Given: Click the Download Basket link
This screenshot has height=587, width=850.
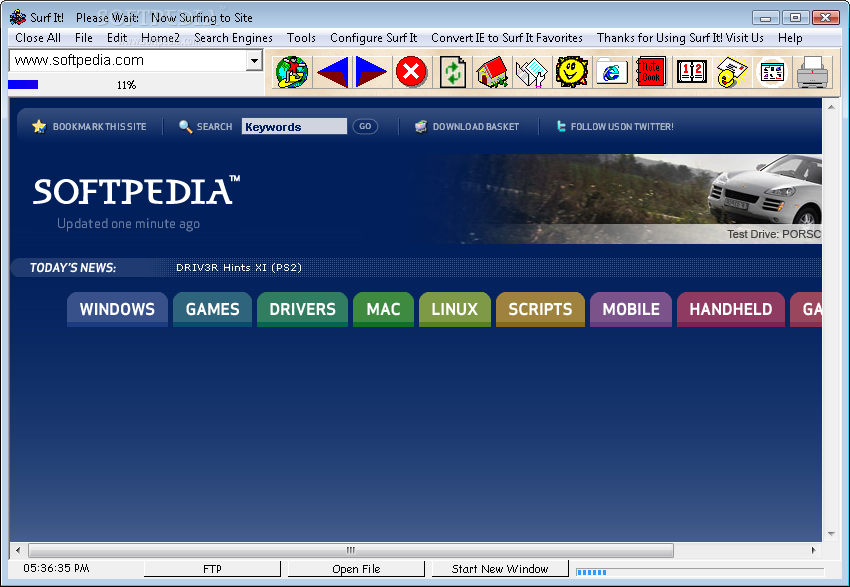Looking at the screenshot, I should (475, 127).
